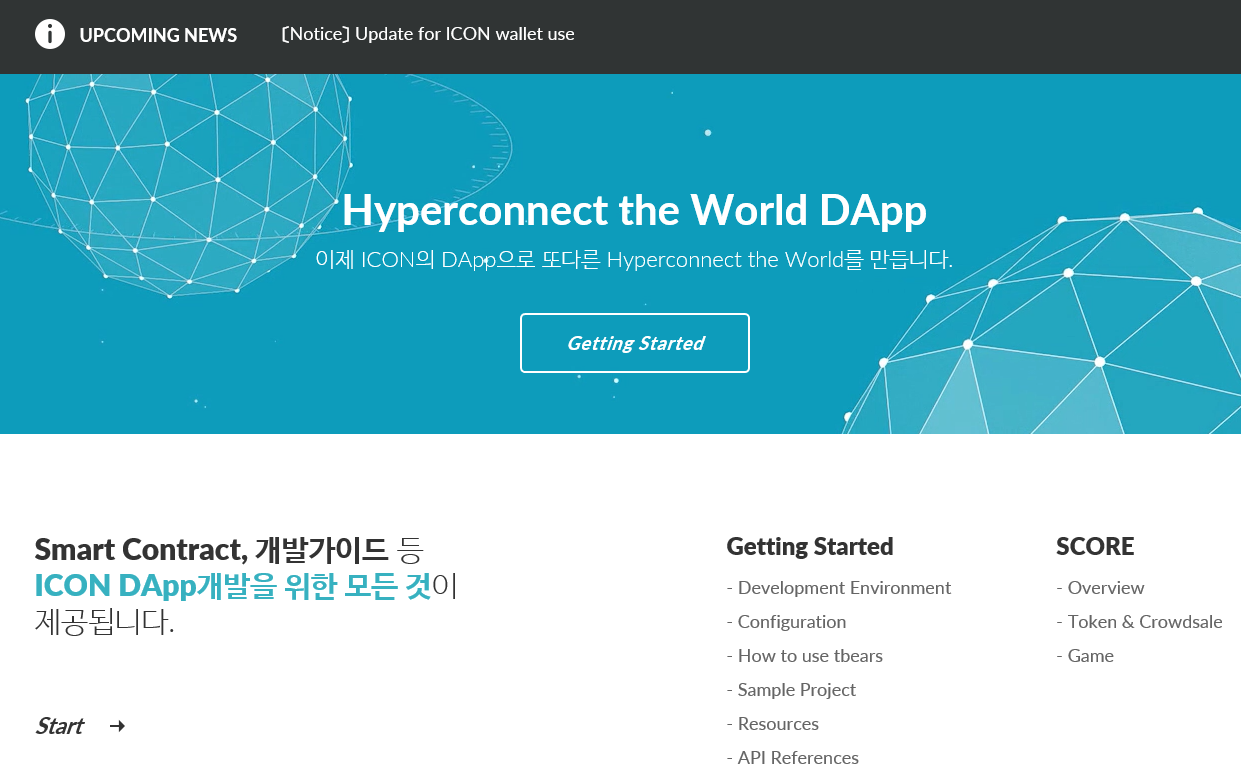
Task: Open the SCORE Overview link
Action: click(x=1100, y=588)
